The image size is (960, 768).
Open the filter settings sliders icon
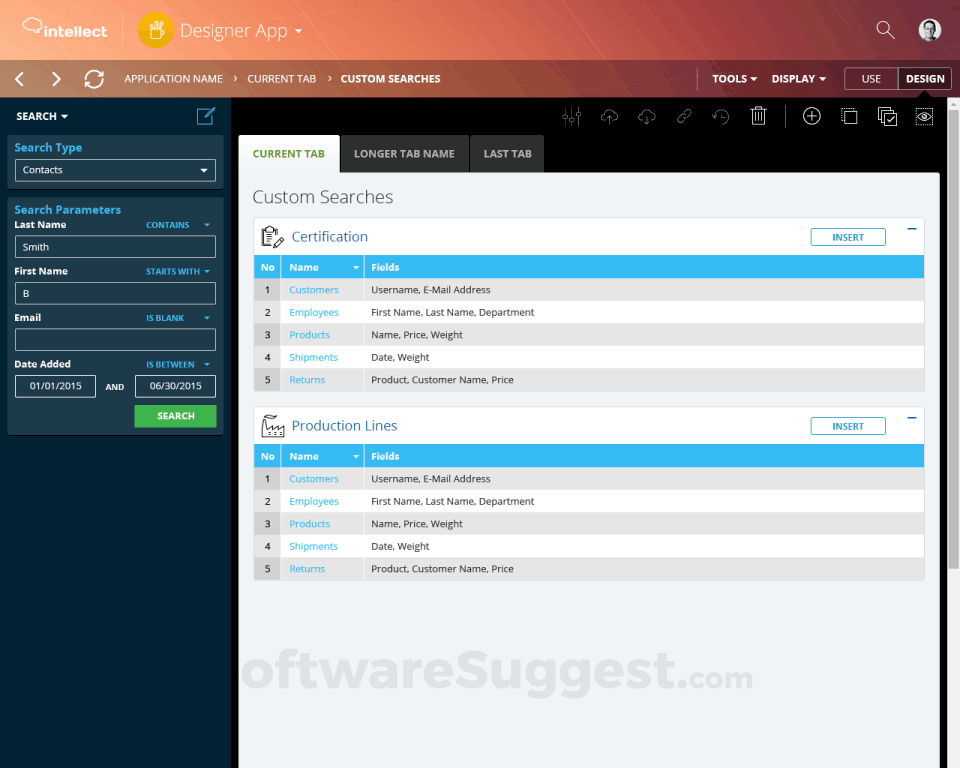coord(571,116)
